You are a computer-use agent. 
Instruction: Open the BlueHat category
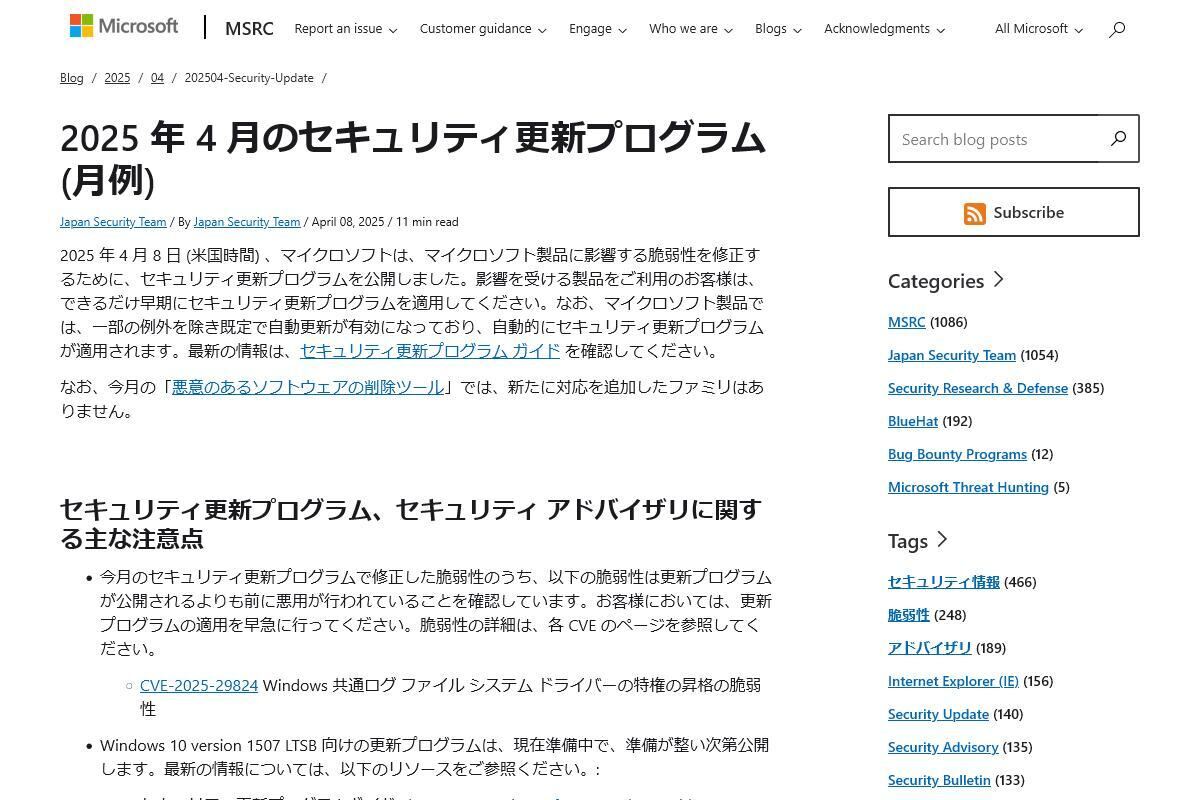point(913,421)
